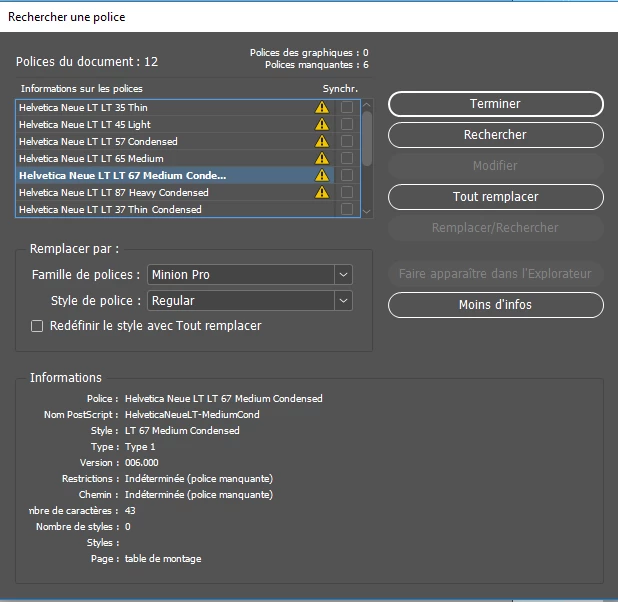
Task: Click Polices des graphiques : 0 text
Action: (309, 53)
